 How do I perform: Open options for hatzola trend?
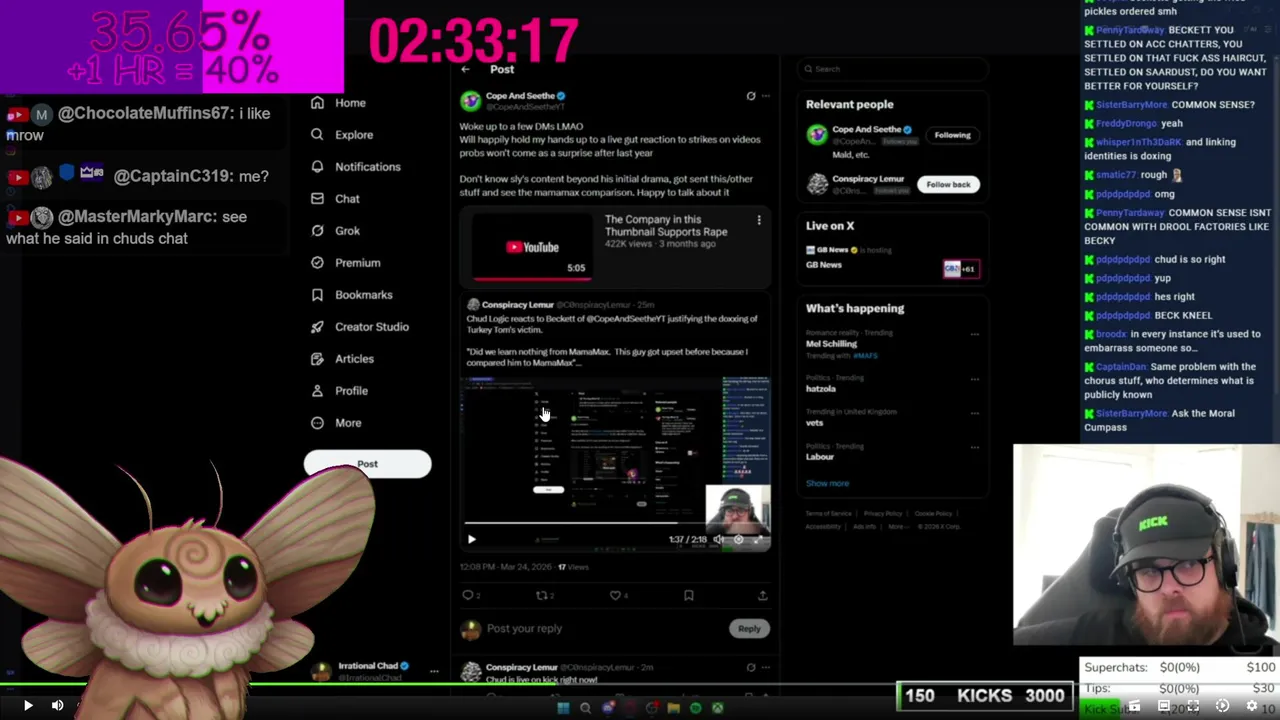975,379
